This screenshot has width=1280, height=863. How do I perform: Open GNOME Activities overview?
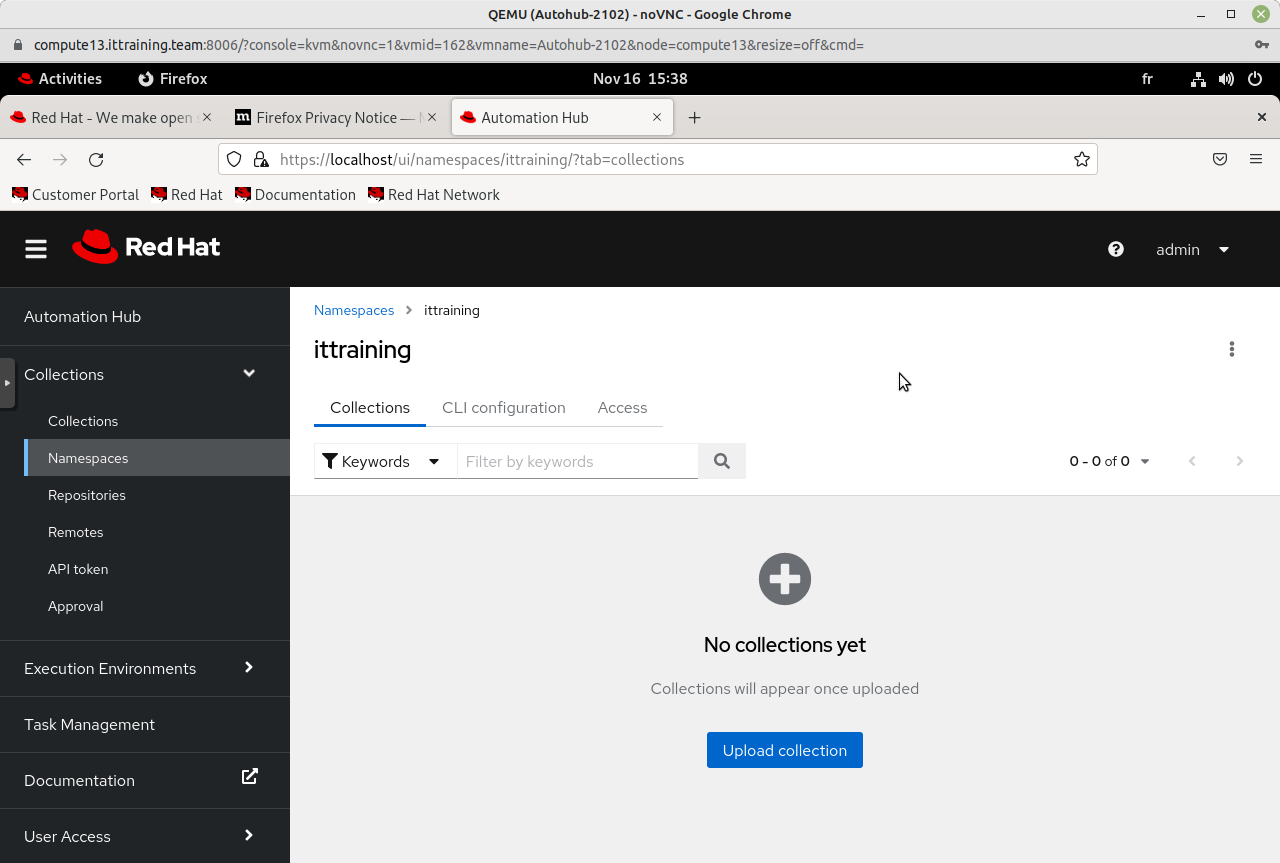coord(60,79)
